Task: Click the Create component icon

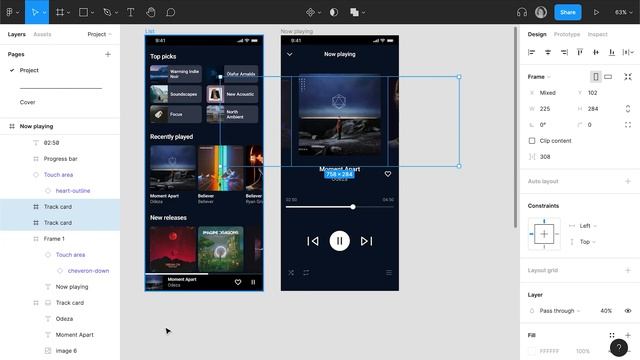Action: coord(310,12)
